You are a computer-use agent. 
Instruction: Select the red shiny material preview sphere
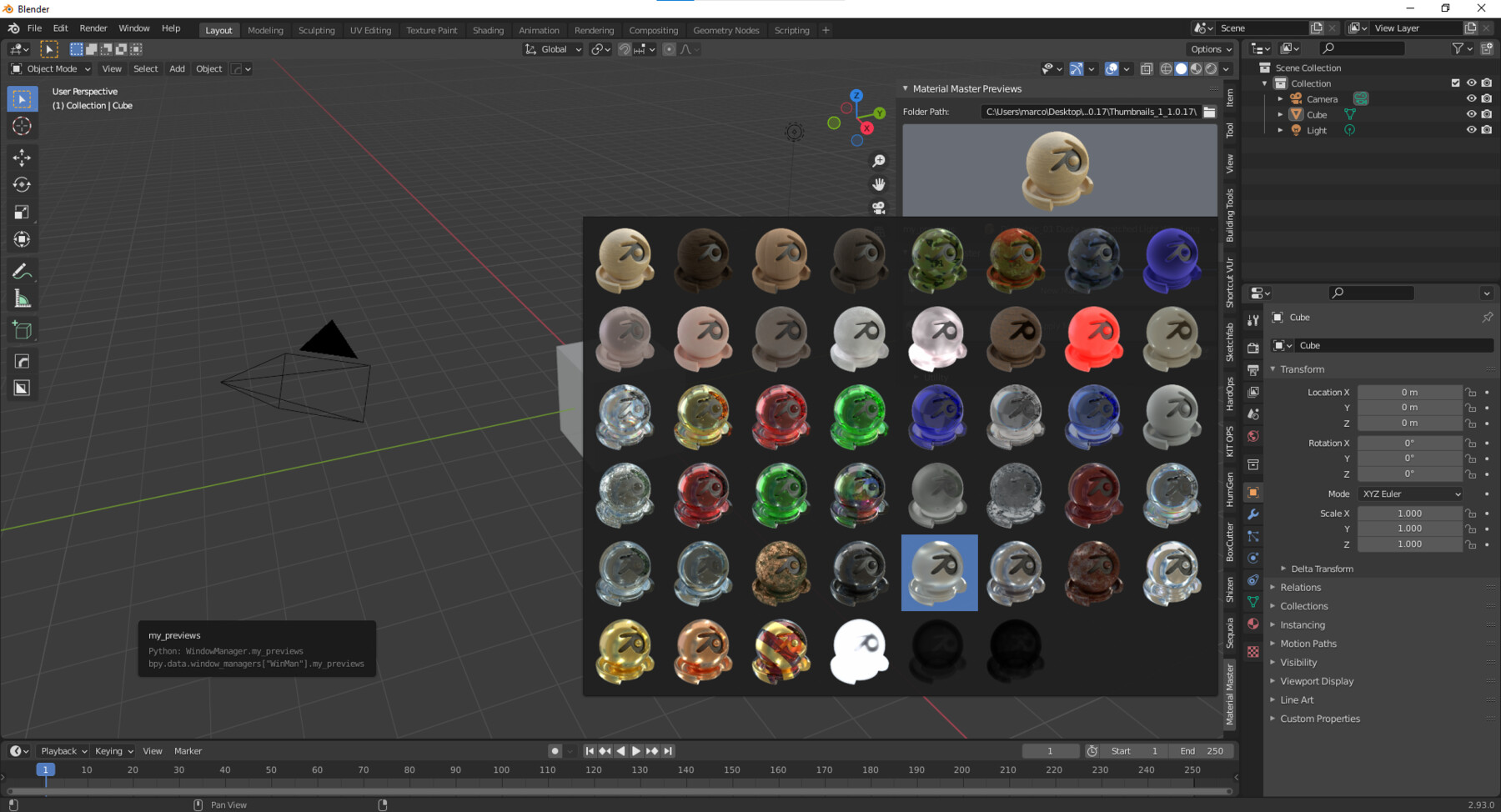[x=1093, y=338]
